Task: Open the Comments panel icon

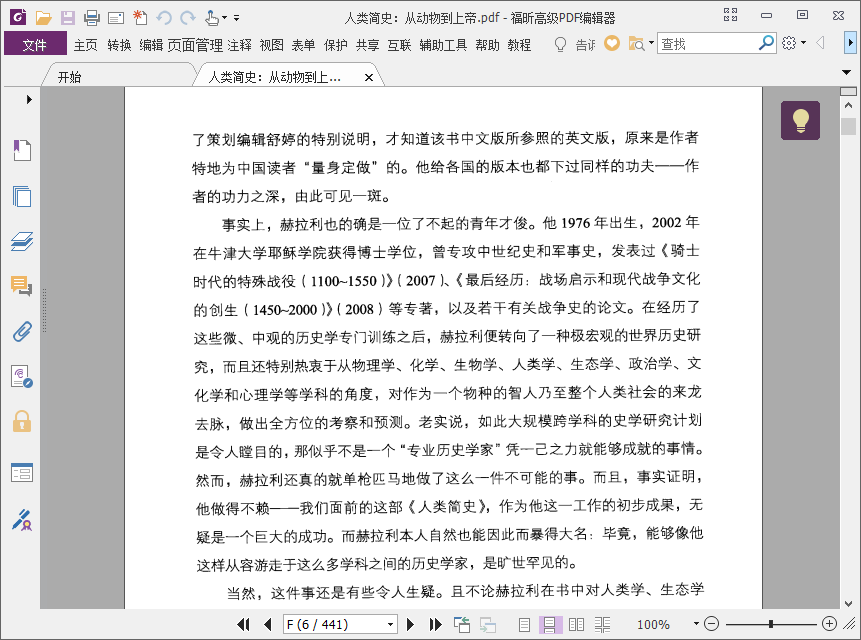Action: pos(22,286)
